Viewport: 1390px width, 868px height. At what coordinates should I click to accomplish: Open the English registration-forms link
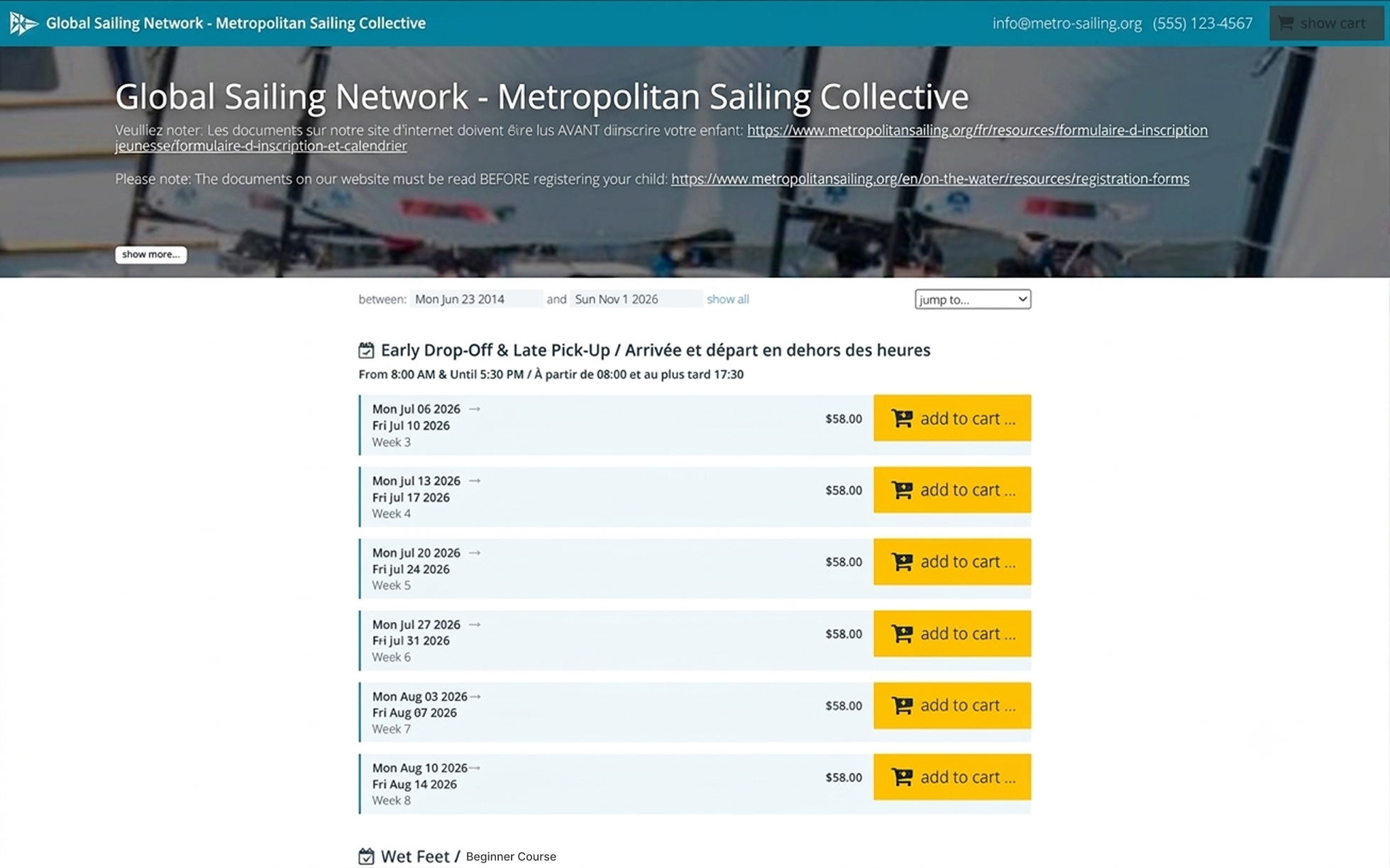click(930, 179)
